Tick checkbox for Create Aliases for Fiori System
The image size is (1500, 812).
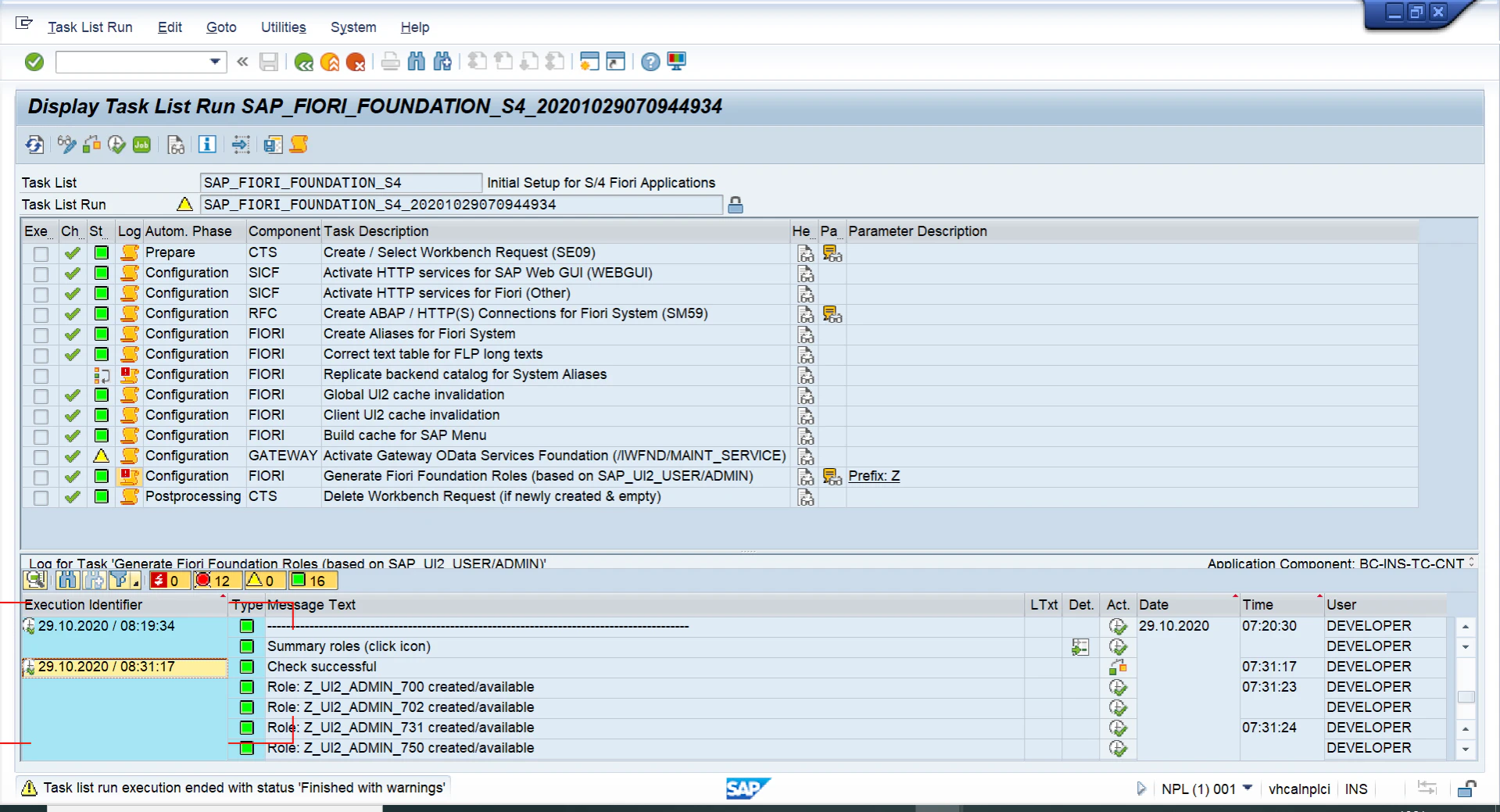click(x=41, y=335)
